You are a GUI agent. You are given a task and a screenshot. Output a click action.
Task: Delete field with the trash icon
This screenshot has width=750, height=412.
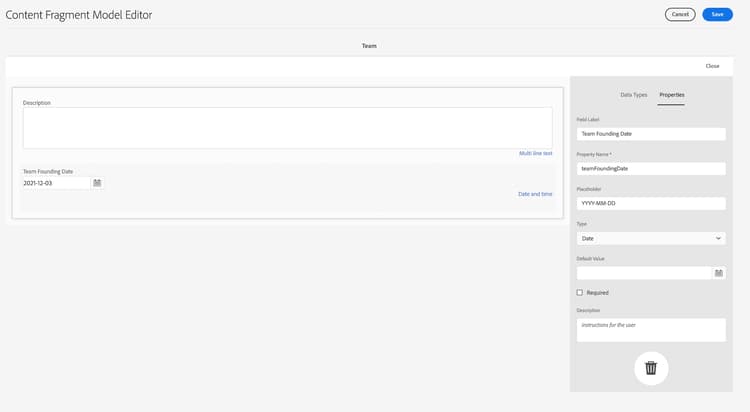tap(651, 368)
